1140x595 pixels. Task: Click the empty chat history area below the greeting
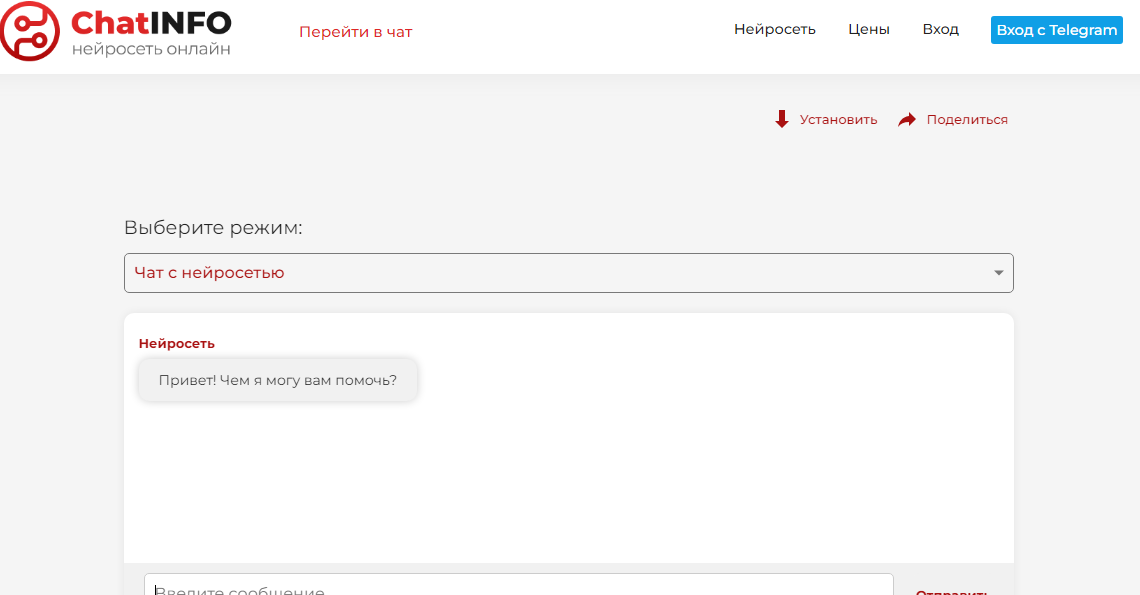coord(568,480)
